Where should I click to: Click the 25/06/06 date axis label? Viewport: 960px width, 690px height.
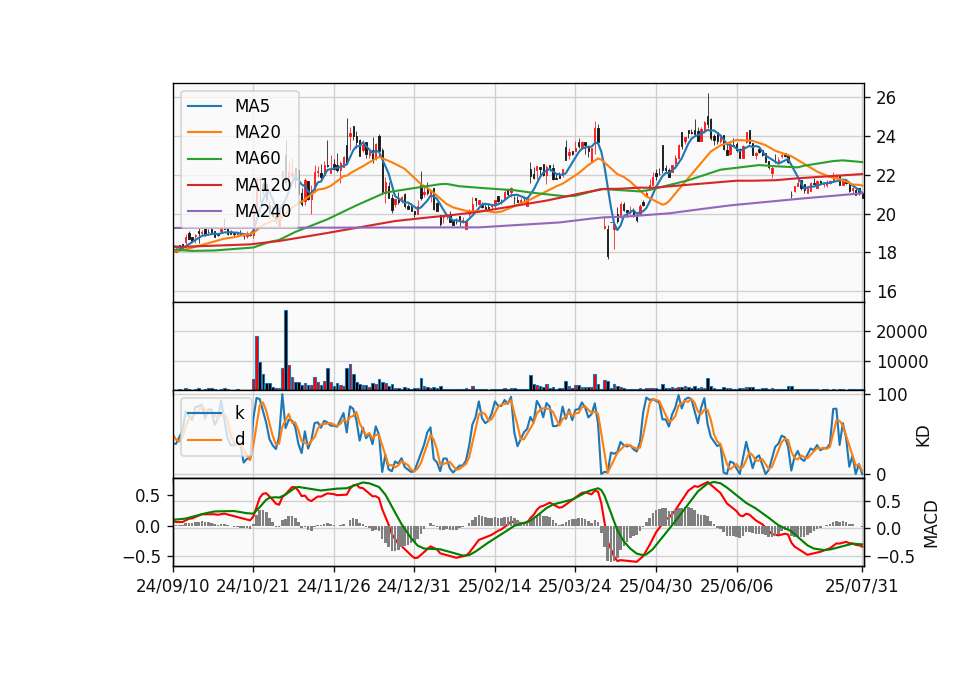point(737,586)
